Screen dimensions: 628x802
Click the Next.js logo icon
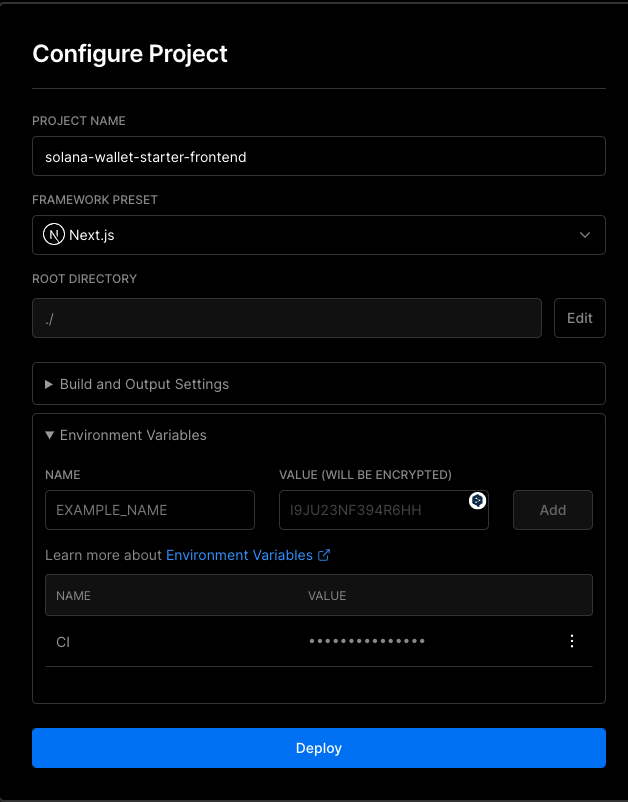pyautogui.click(x=54, y=235)
